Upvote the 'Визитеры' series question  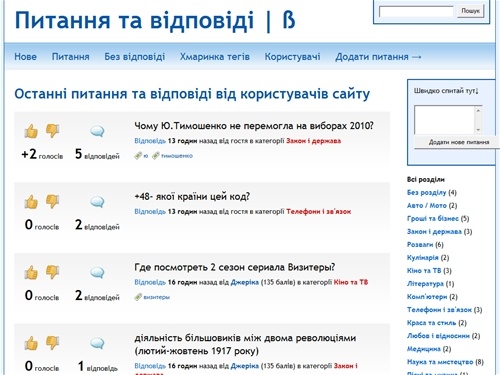tap(31, 272)
